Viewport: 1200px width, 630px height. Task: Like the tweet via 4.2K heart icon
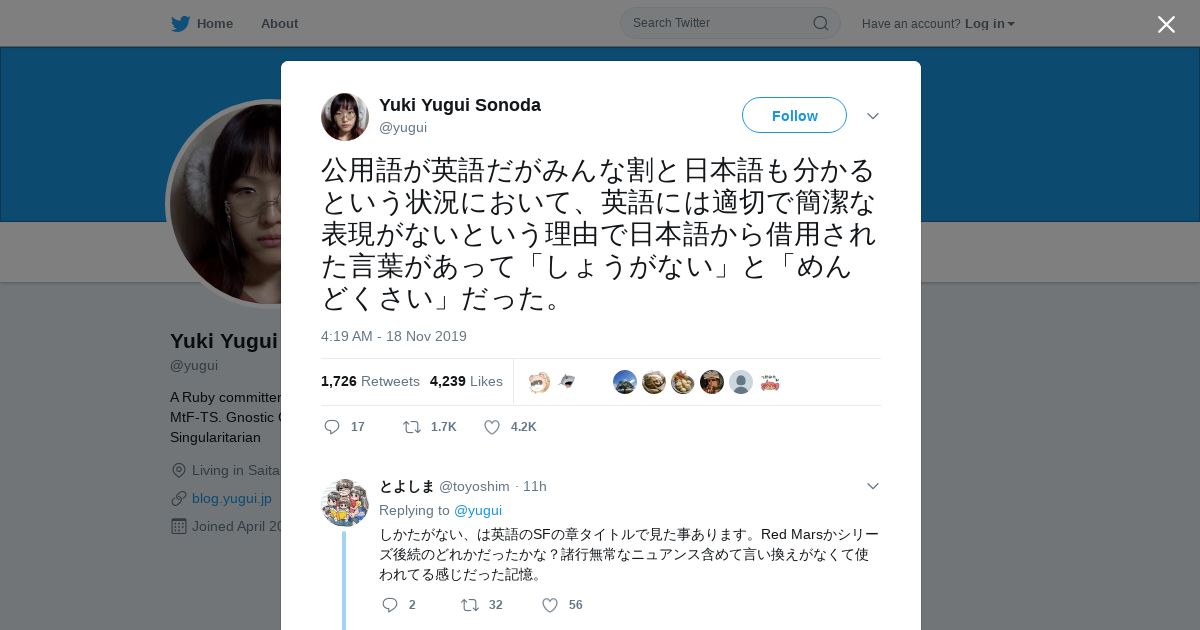(x=492, y=427)
